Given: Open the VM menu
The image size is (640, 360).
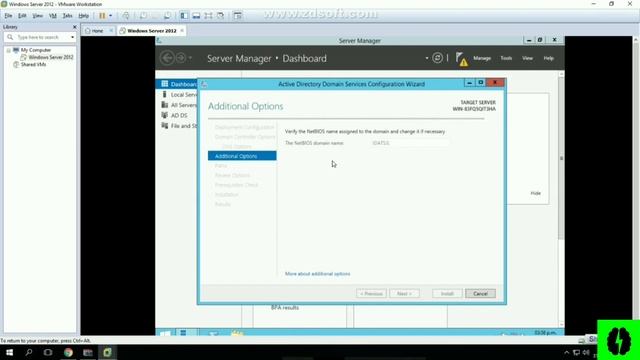Looking at the screenshot, I should pos(53,16).
